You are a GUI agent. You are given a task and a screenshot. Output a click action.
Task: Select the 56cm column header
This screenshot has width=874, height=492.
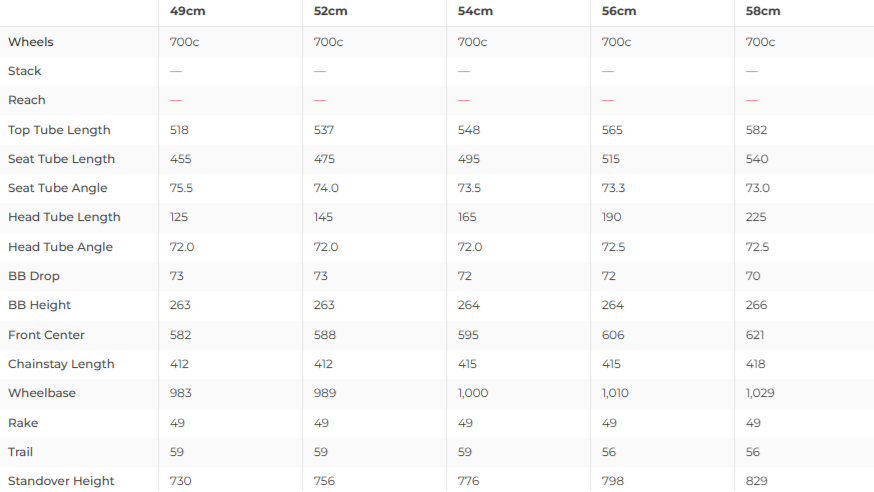619,11
